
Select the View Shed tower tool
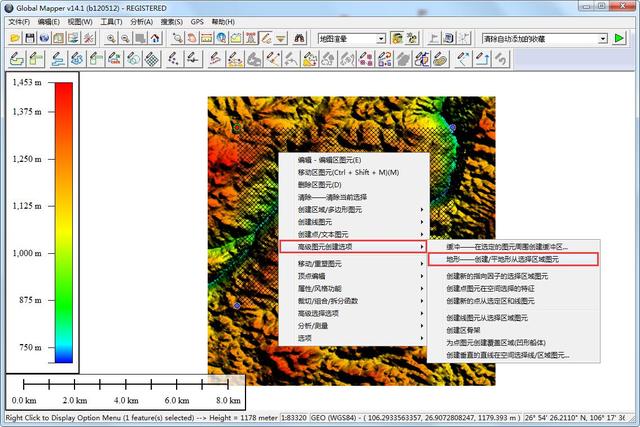tap(251, 38)
